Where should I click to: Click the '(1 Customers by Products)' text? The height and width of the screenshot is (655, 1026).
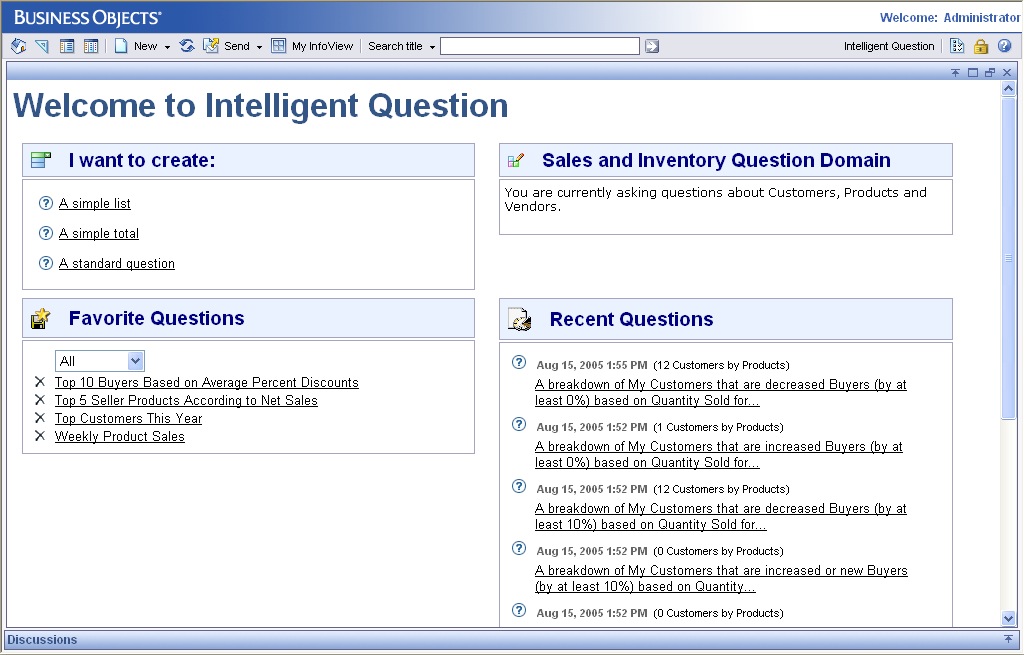[x=718, y=427]
